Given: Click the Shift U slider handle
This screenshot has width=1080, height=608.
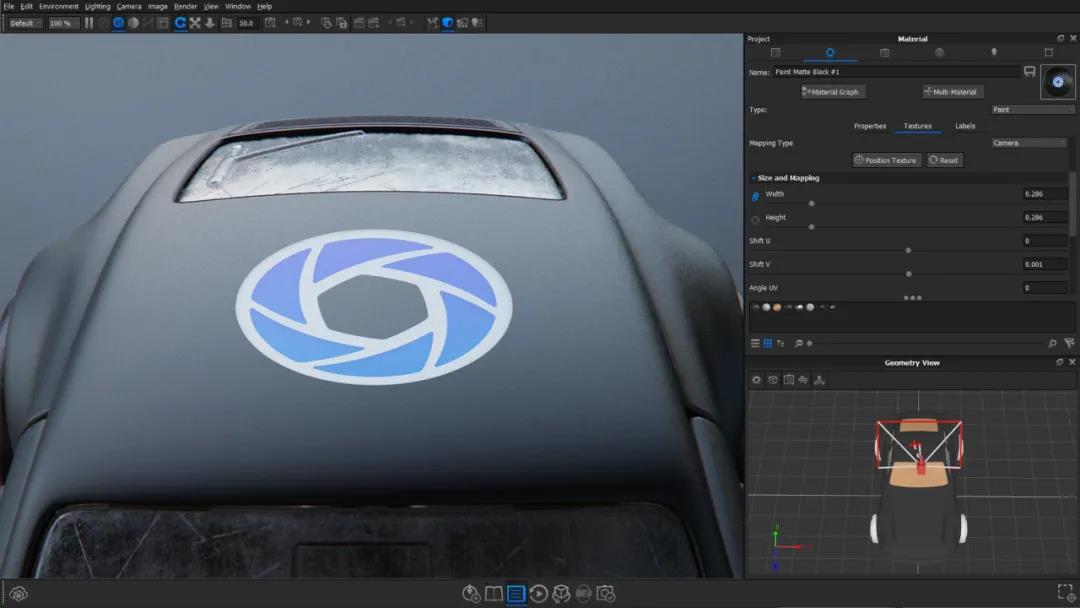Looking at the screenshot, I should (x=908, y=250).
